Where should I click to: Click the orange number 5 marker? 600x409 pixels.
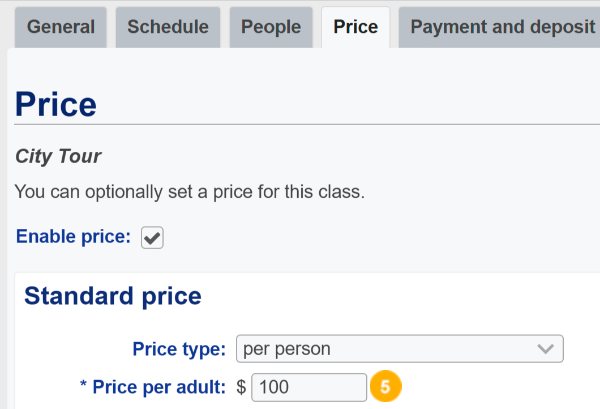click(x=385, y=386)
